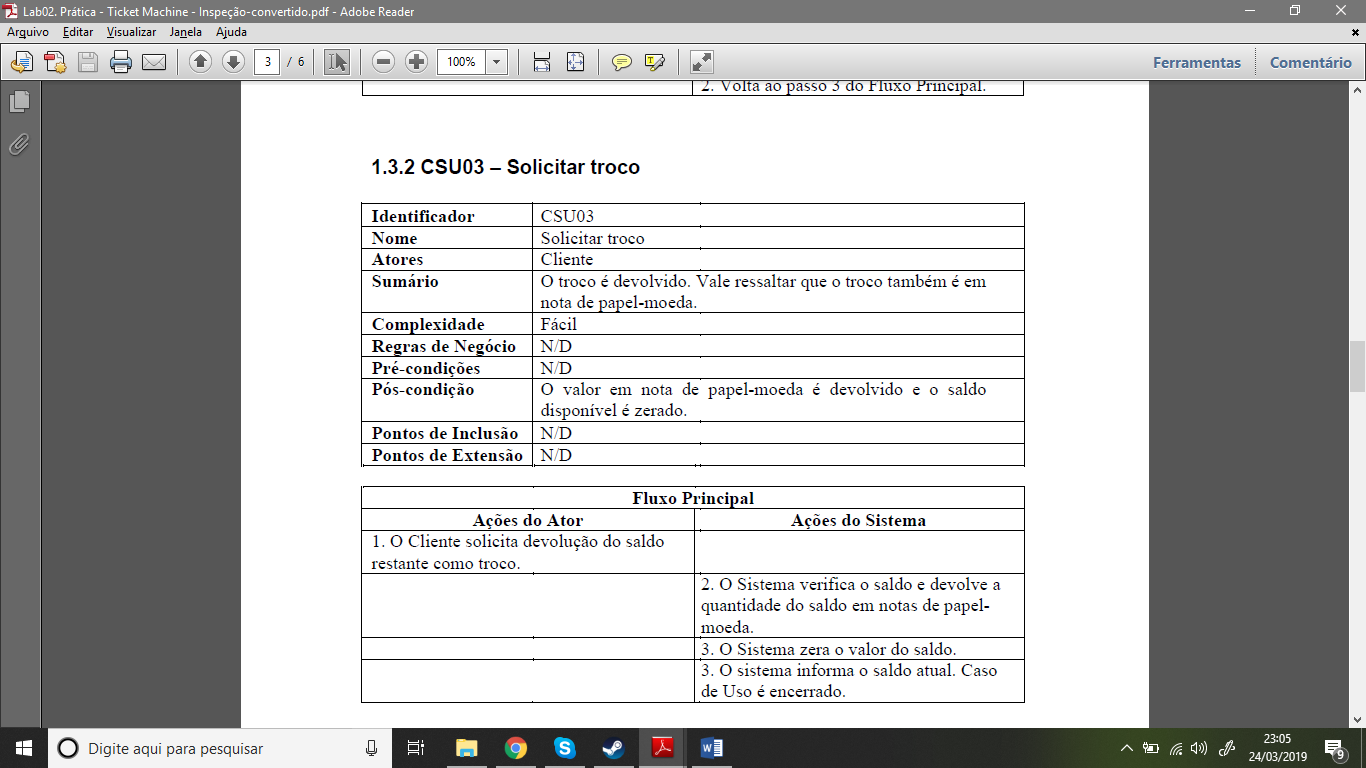Click the 100% zoom level field

(x=461, y=62)
